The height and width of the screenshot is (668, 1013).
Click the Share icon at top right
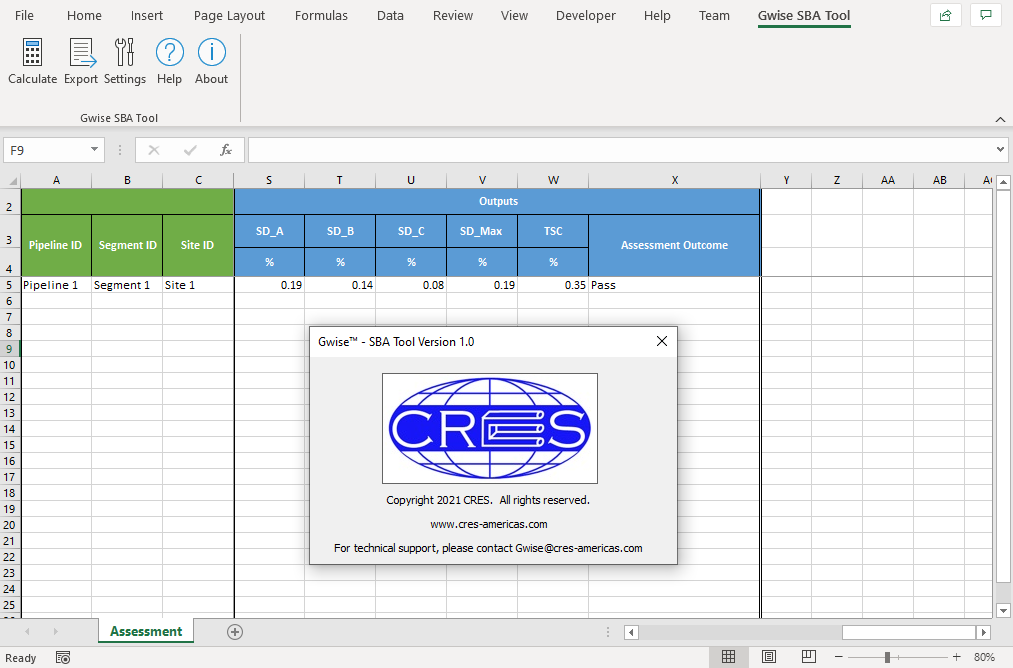pos(945,16)
